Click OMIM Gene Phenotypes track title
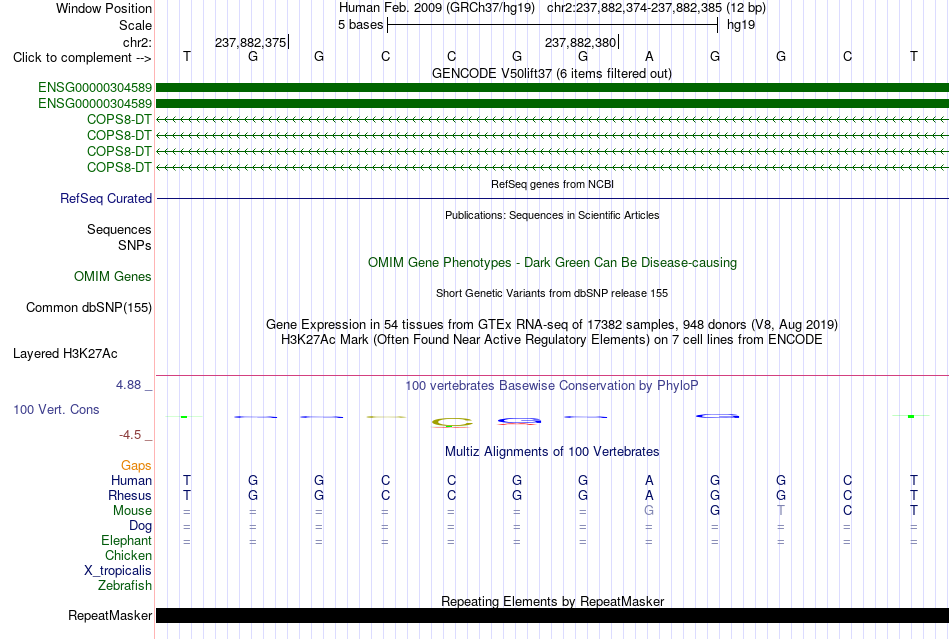The width and height of the screenshot is (950, 639). pyautogui.click(x=552, y=263)
